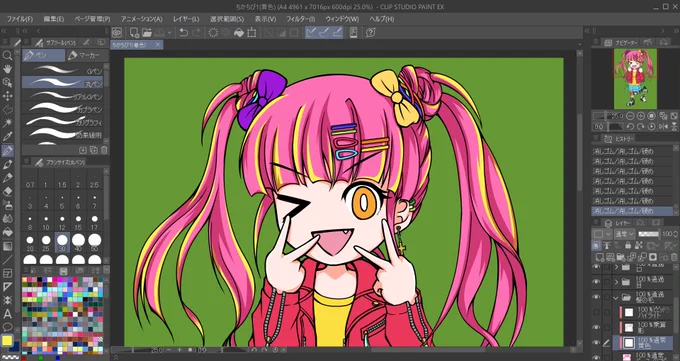Zoom in in the Navigator panel
The height and width of the screenshot is (361, 680).
641,116
